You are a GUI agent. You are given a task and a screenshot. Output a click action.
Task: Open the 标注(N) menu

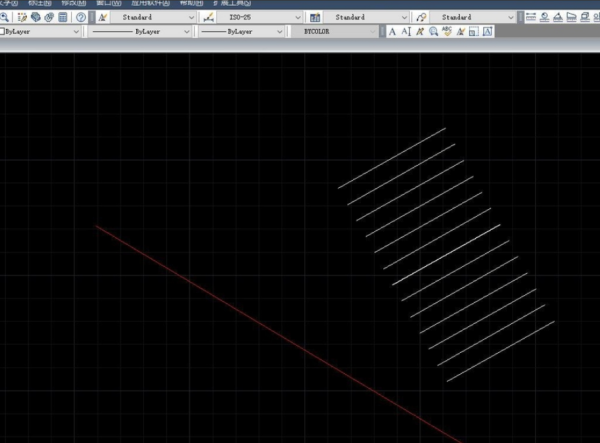[40, 3]
